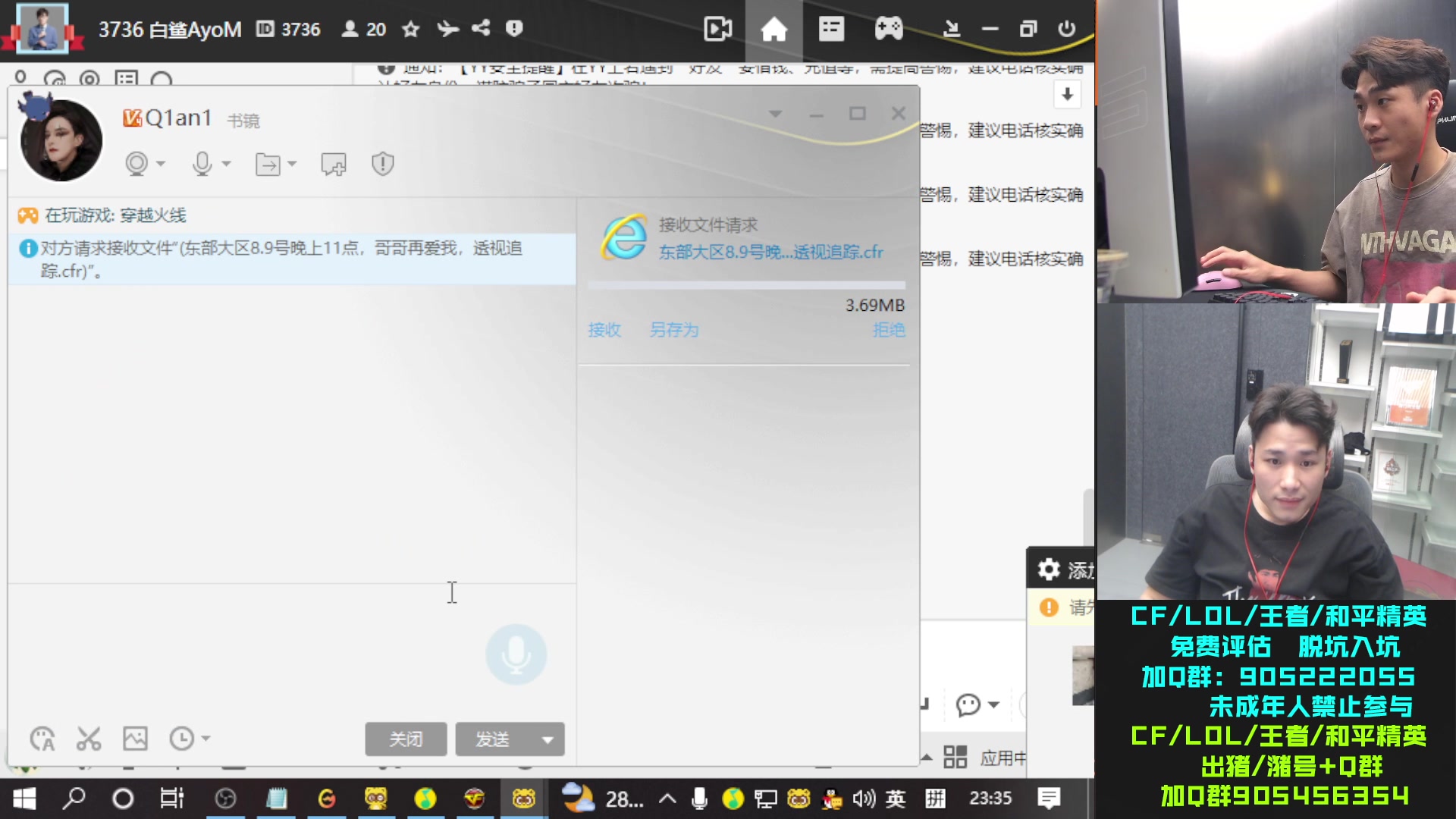Send an image using the picture icon
Viewport: 1456px width, 819px height.
(135, 738)
